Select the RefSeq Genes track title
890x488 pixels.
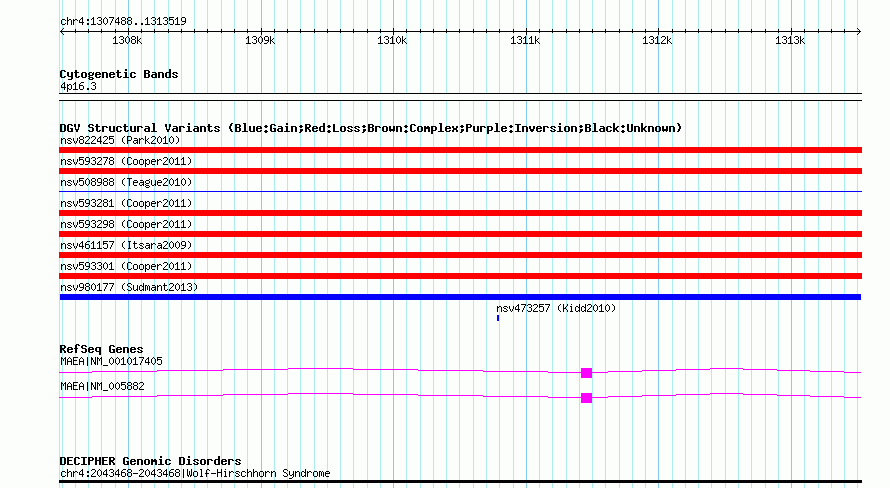[x=101, y=350]
